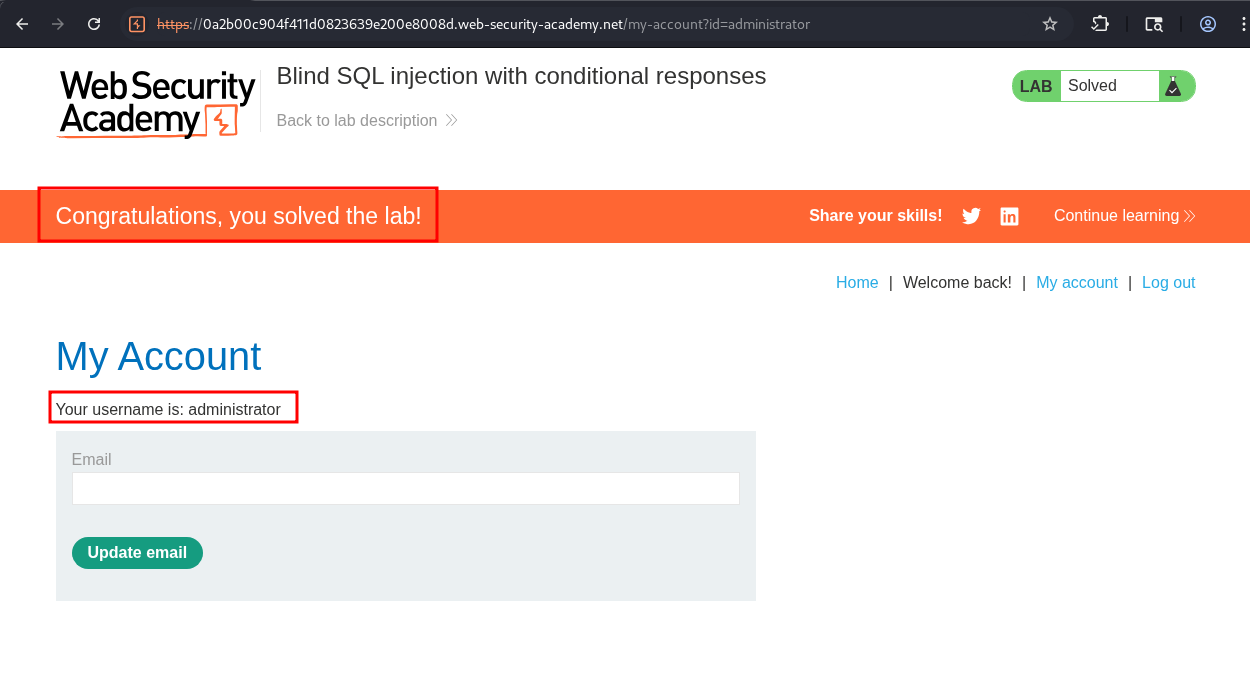Open the browser profile avatar icon
This screenshot has height=700, width=1250.
[1208, 24]
